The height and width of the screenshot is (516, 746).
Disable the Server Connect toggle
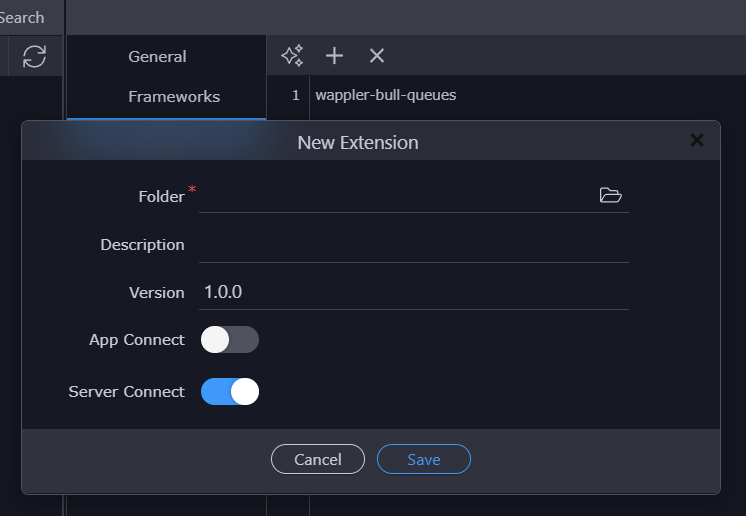tap(230, 391)
